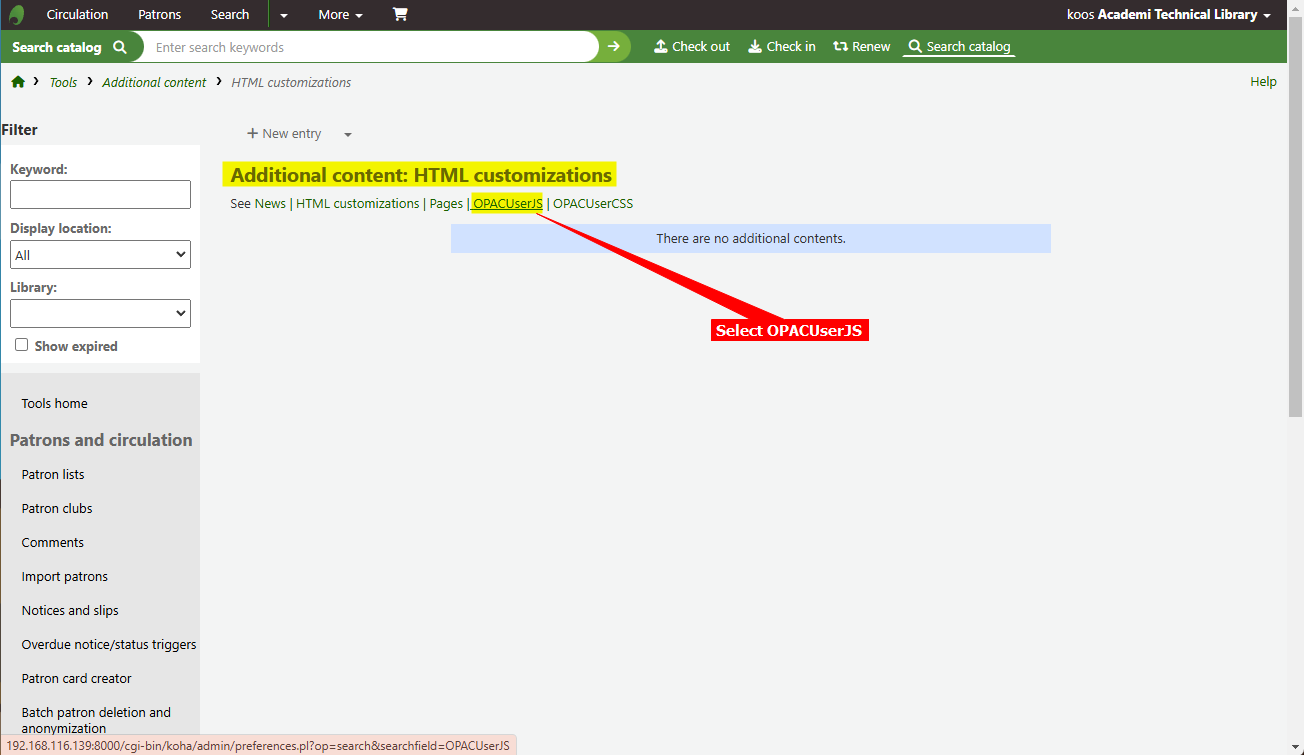
Task: Select the Check in icon button
Action: (782, 47)
